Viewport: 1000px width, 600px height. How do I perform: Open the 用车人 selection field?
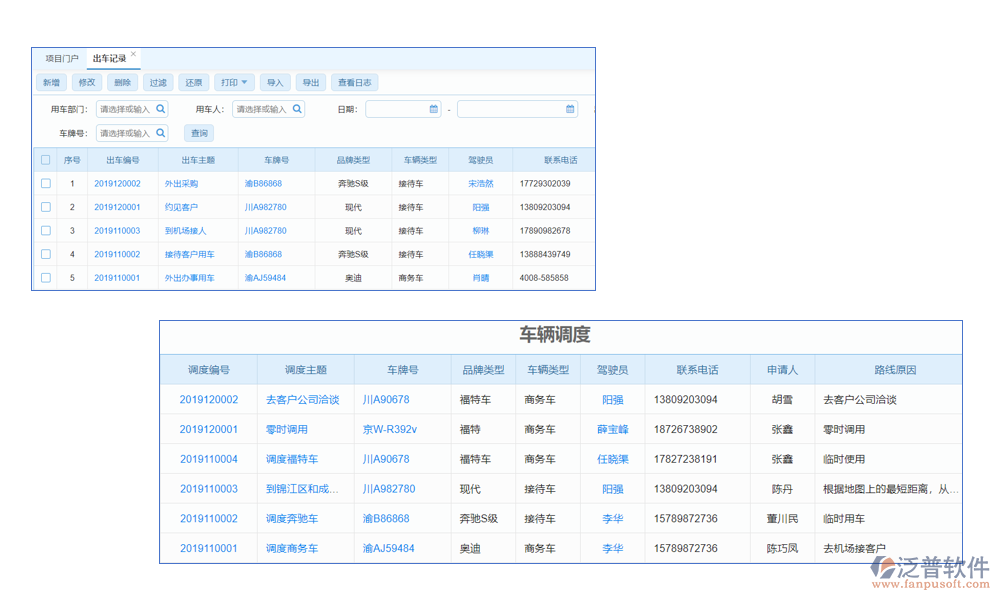coord(262,107)
